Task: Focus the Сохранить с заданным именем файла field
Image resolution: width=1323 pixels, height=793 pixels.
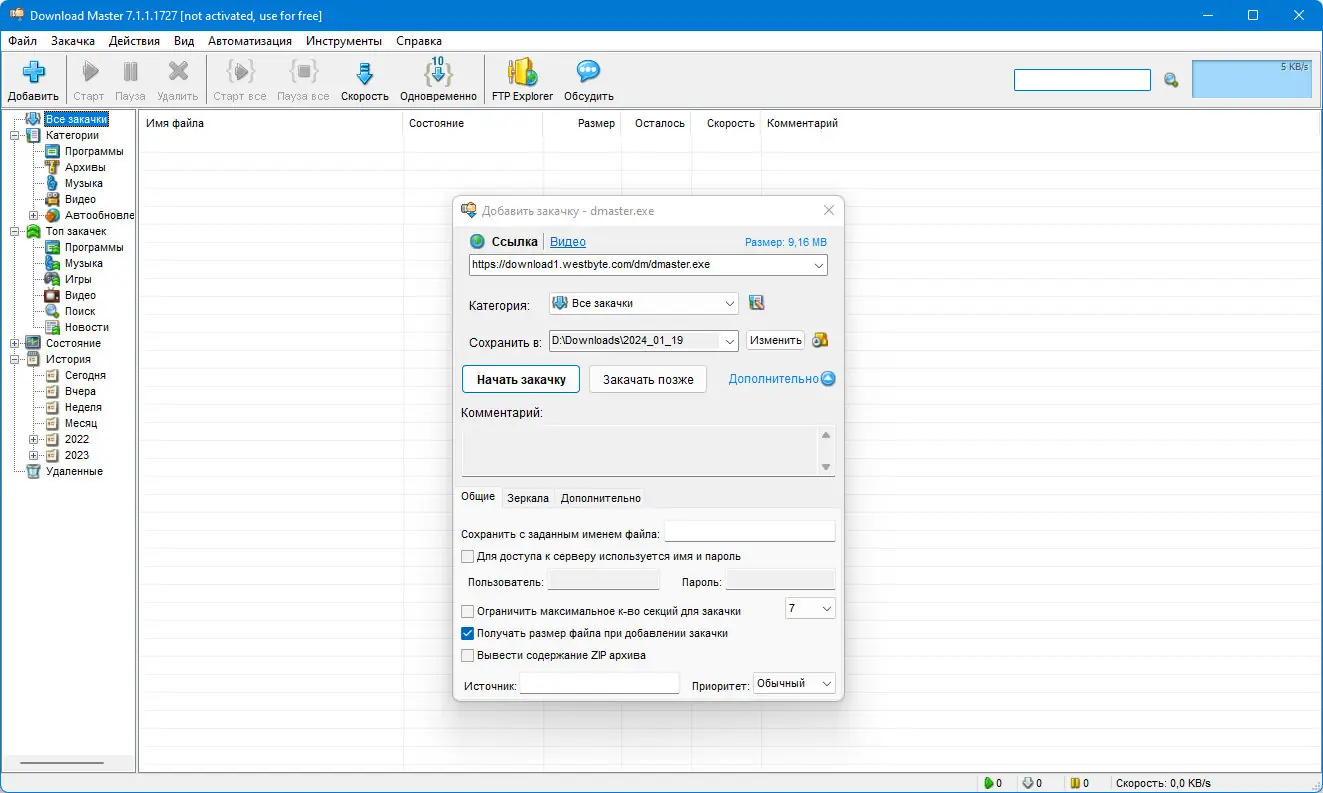Action: 750,531
